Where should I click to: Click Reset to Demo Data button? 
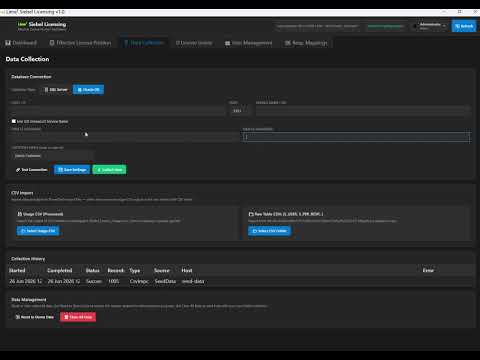[34, 317]
